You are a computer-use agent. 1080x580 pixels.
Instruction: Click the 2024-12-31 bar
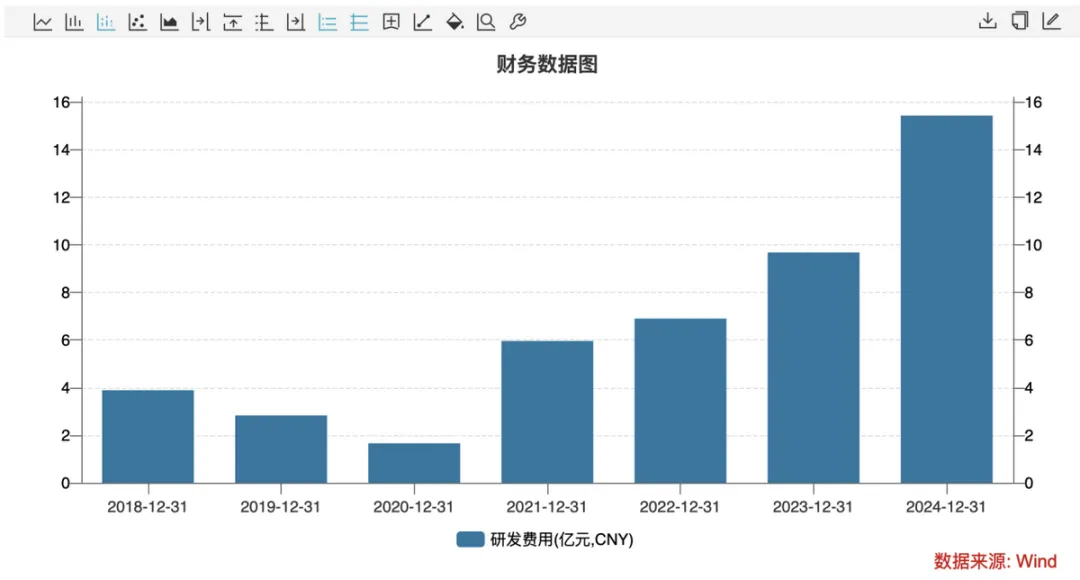946,299
